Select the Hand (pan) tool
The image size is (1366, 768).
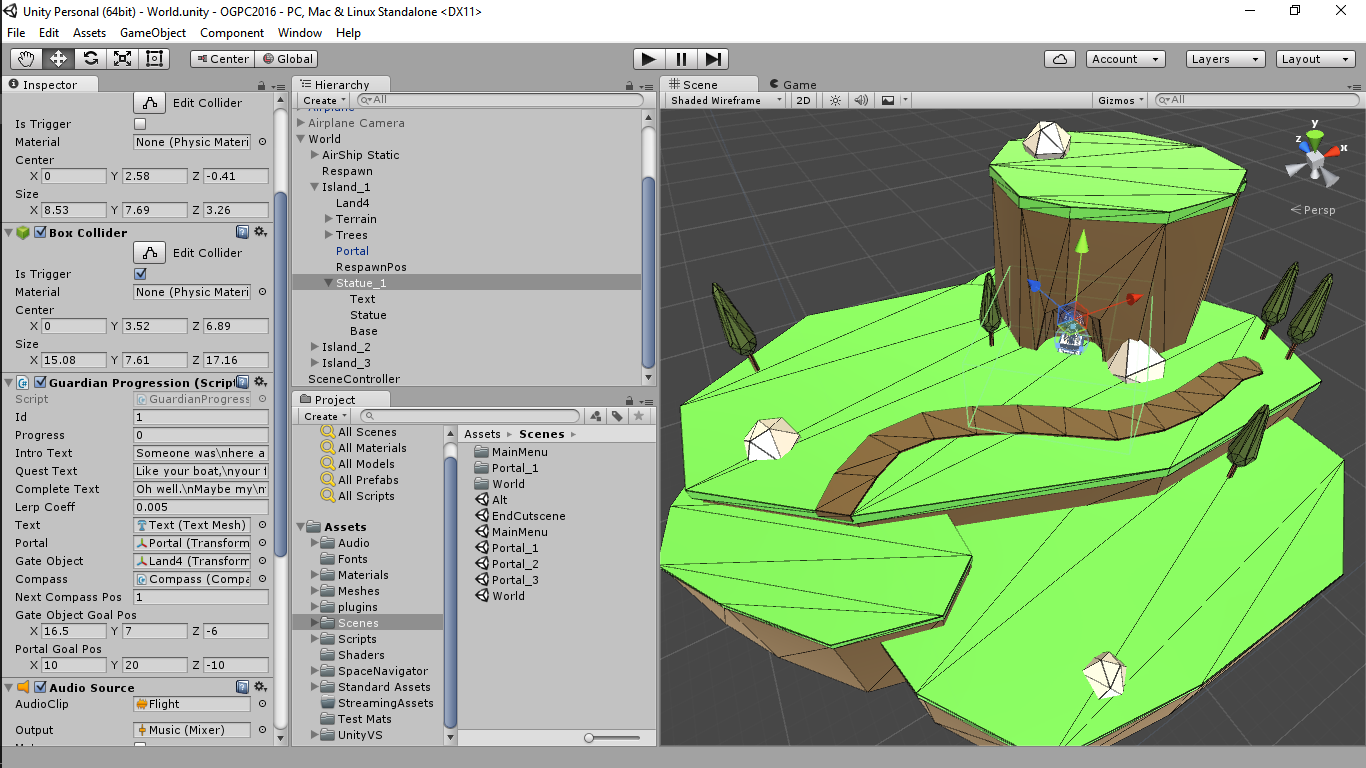coord(25,58)
